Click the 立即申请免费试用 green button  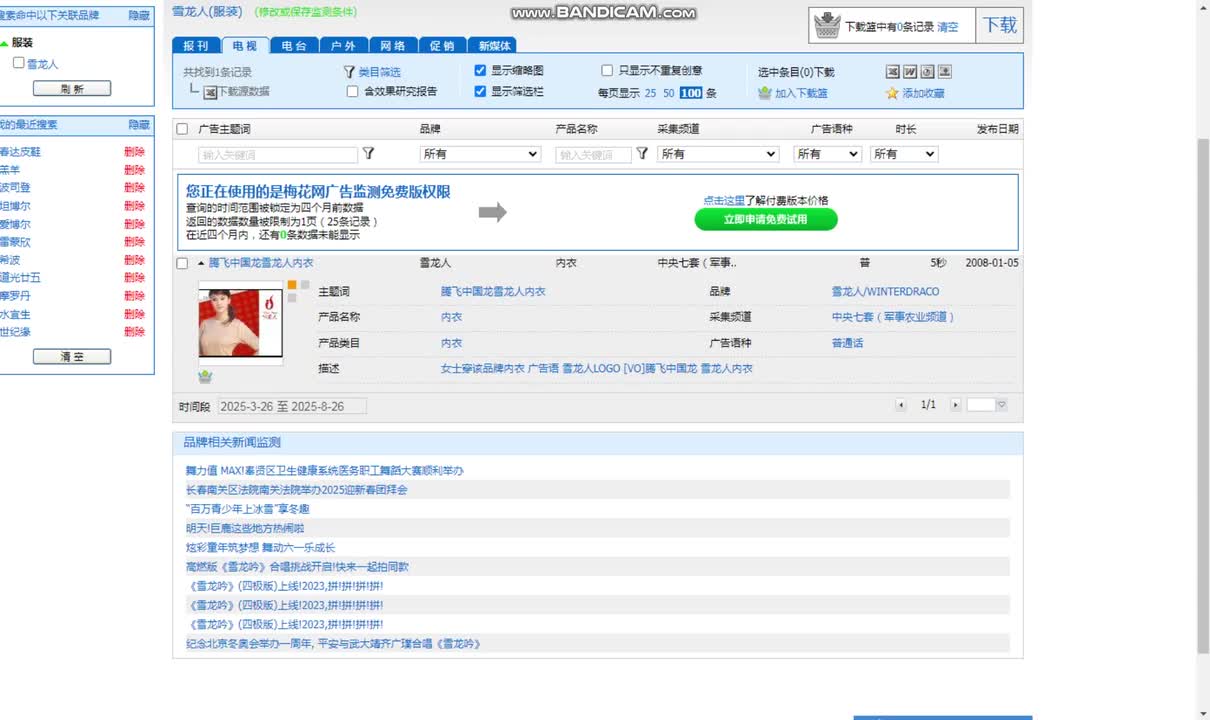766,219
